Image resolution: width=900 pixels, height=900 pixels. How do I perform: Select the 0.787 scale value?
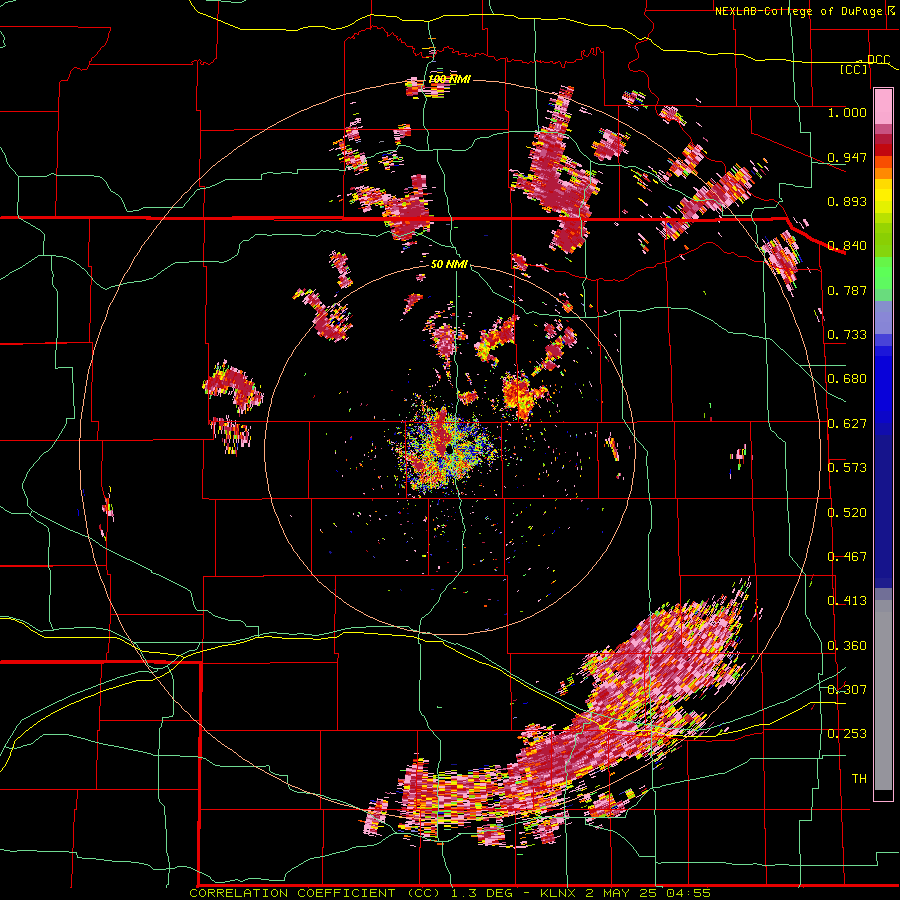pos(847,290)
